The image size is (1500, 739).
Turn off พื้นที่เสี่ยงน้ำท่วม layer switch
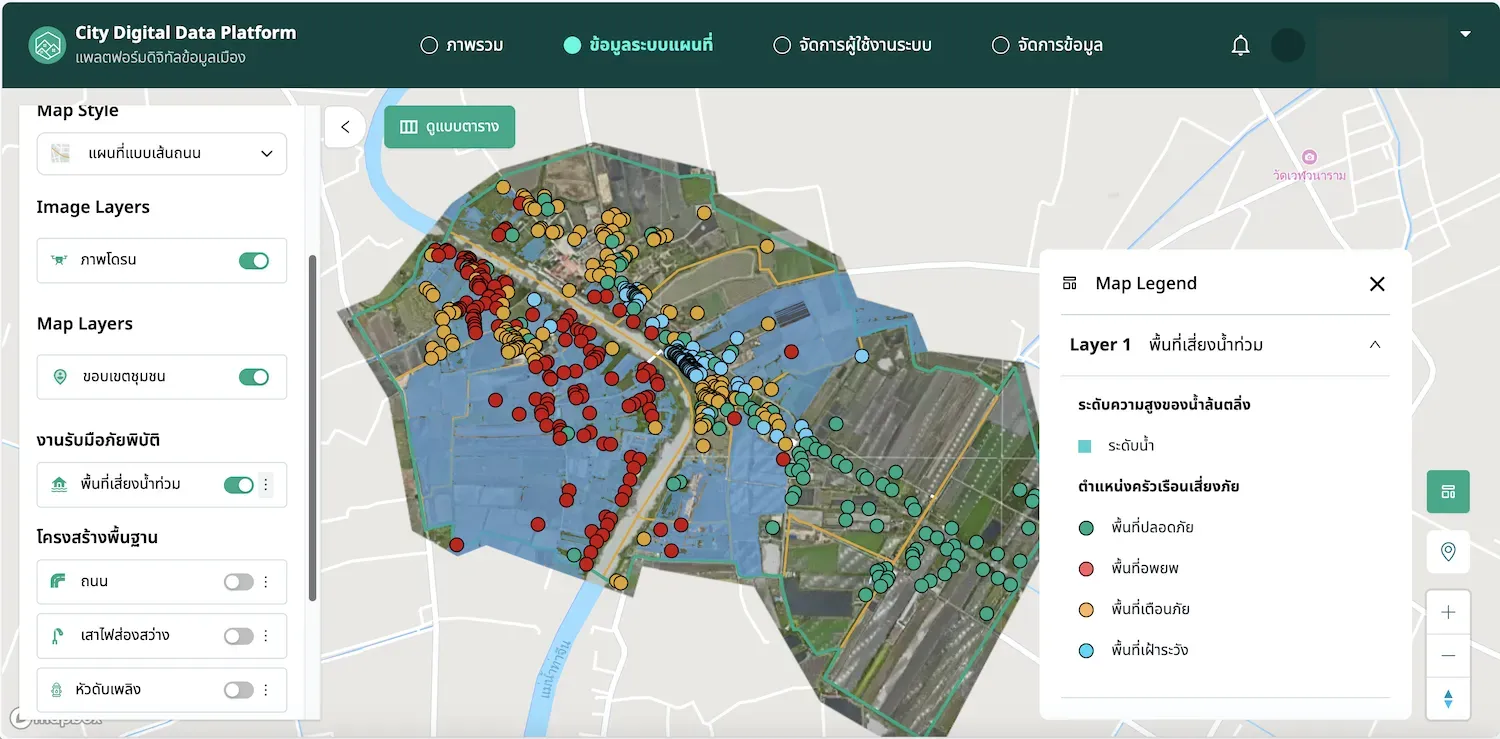[x=239, y=485]
